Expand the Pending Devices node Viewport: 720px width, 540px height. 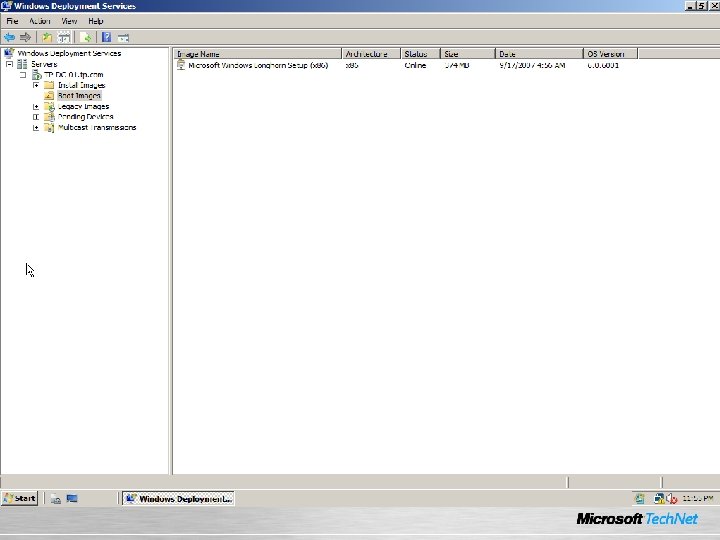[36, 117]
